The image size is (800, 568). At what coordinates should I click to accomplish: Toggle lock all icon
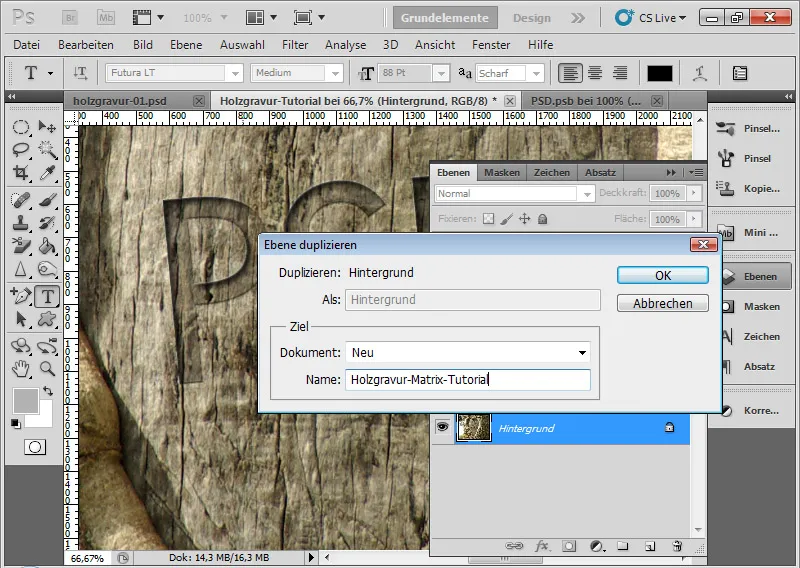pyautogui.click(x=542, y=219)
